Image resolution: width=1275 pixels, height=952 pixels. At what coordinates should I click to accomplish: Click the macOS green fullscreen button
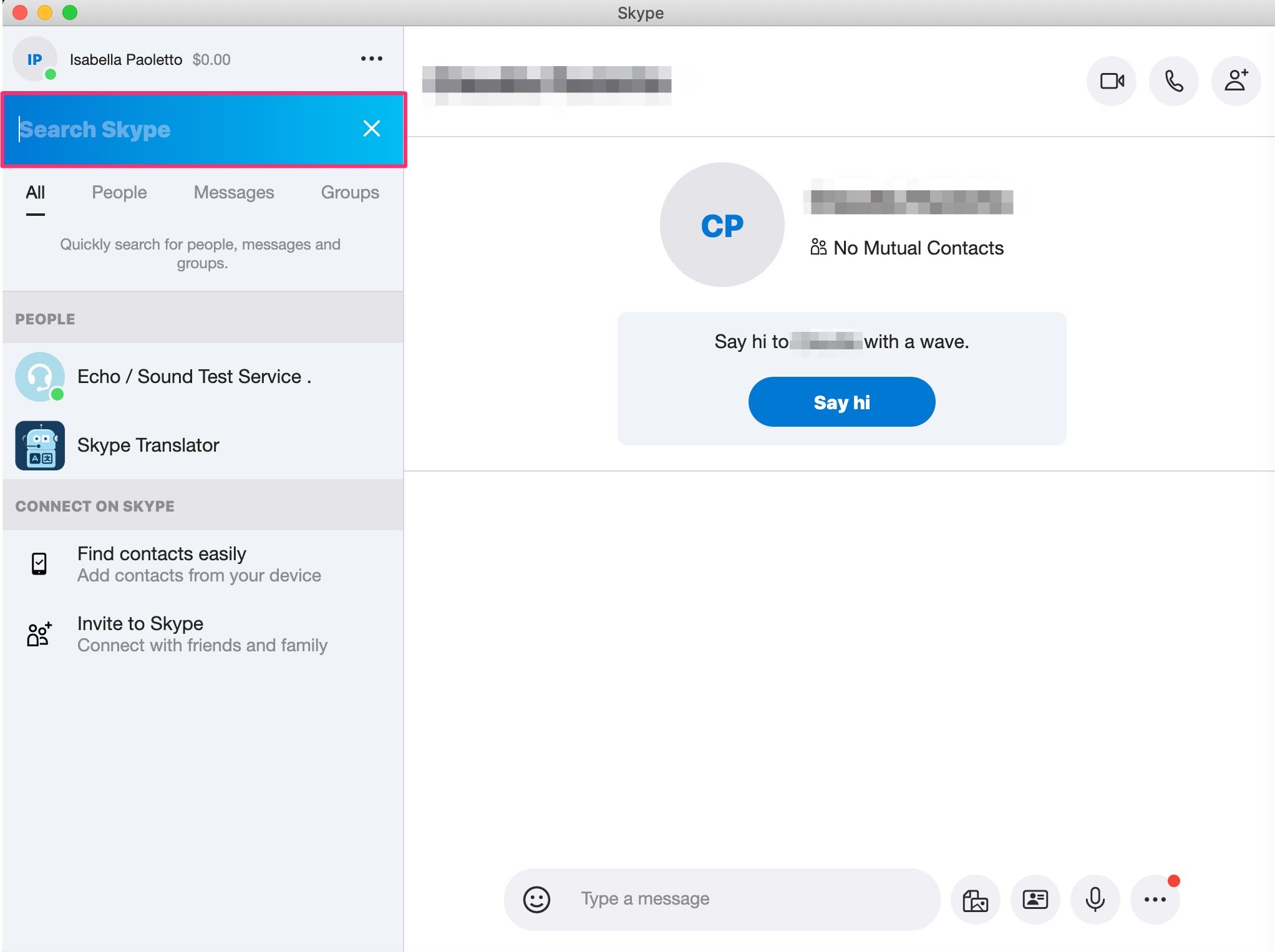pos(70,12)
